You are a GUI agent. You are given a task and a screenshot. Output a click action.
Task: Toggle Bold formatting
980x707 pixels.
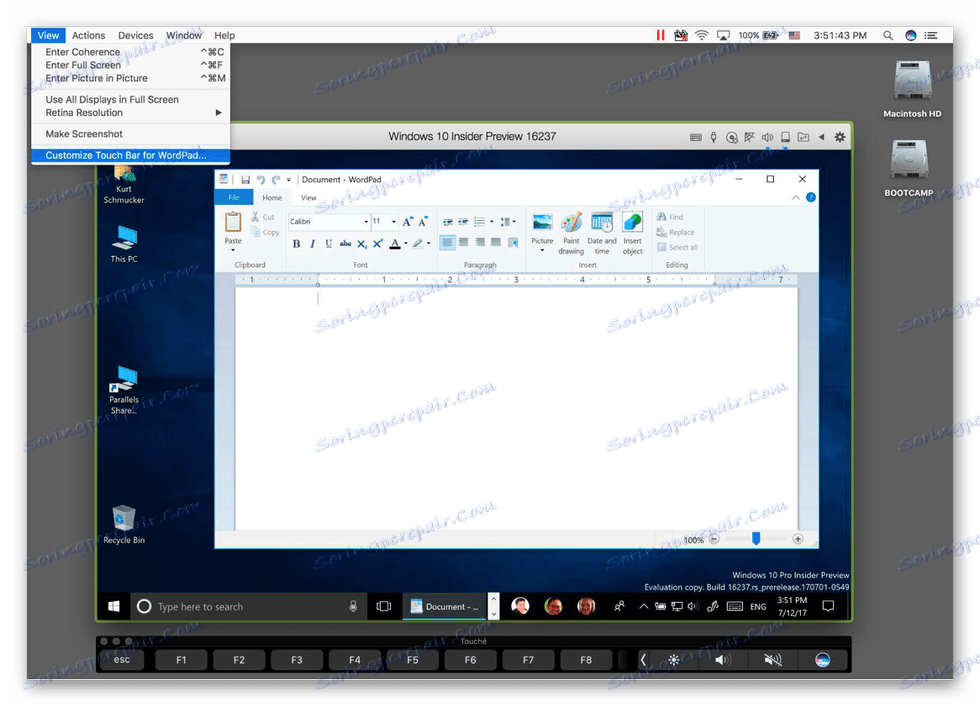(x=296, y=244)
